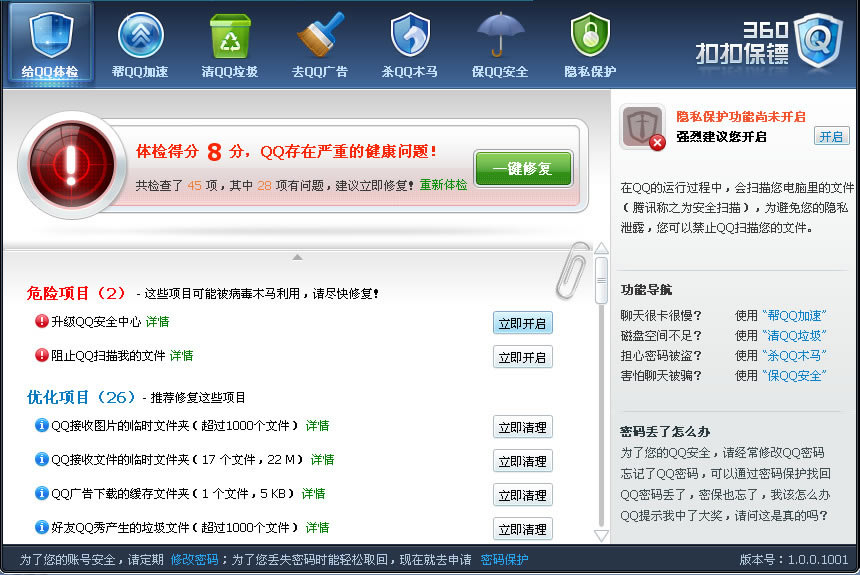This screenshot has height=575, width=860.
Task: Click 立即清理 for QQ接收文件的临时文件夹
Action: (x=522, y=461)
